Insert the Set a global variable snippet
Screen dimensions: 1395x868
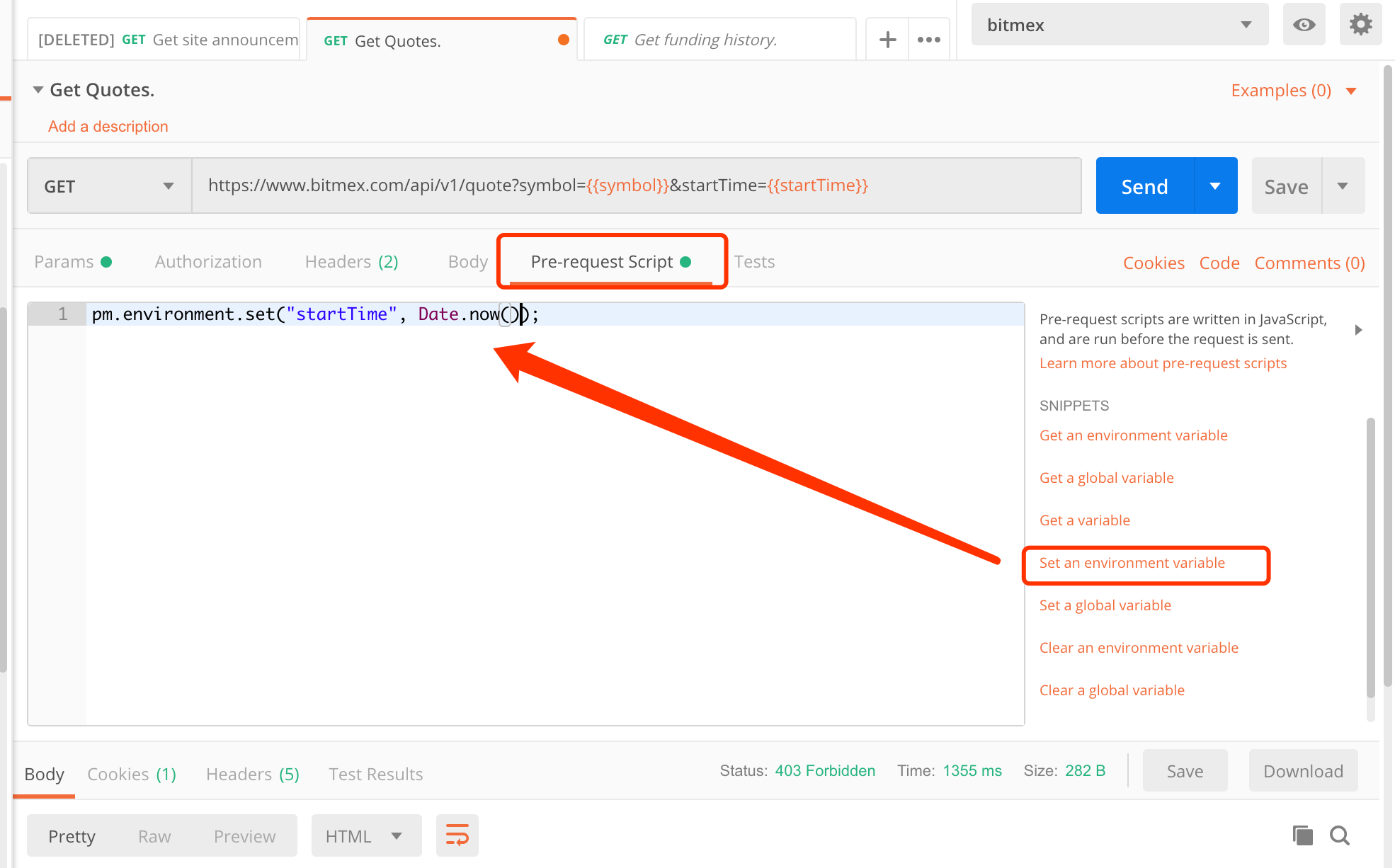(x=1105, y=605)
